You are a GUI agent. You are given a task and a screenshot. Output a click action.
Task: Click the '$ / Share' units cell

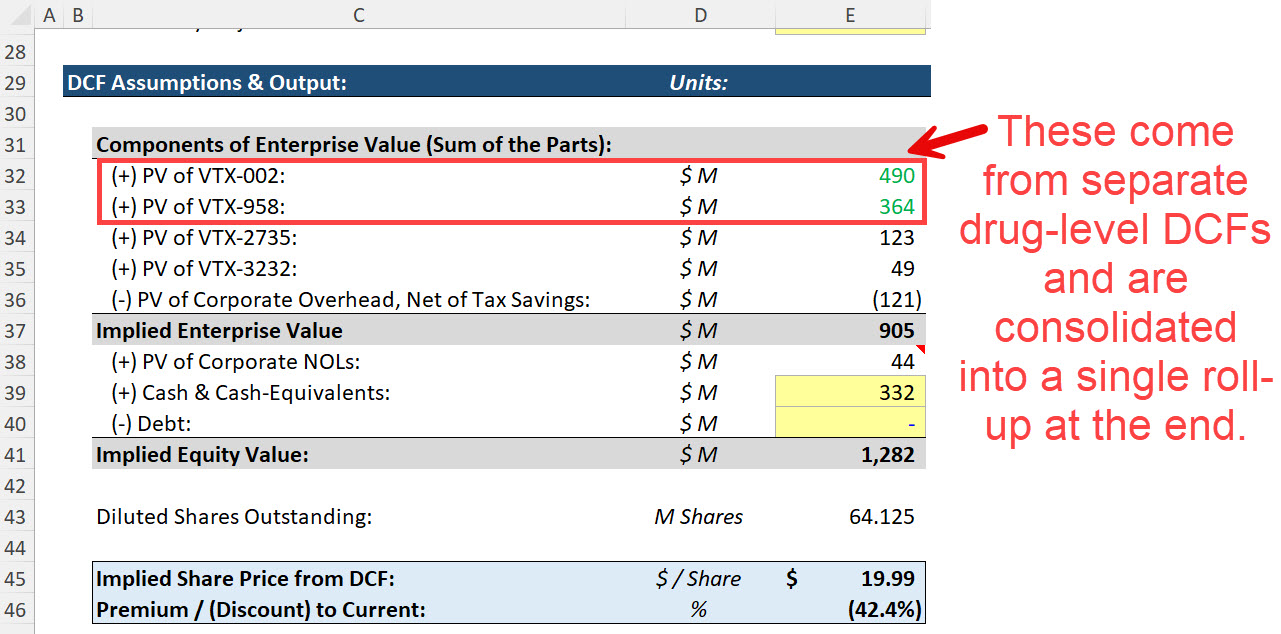click(x=699, y=578)
